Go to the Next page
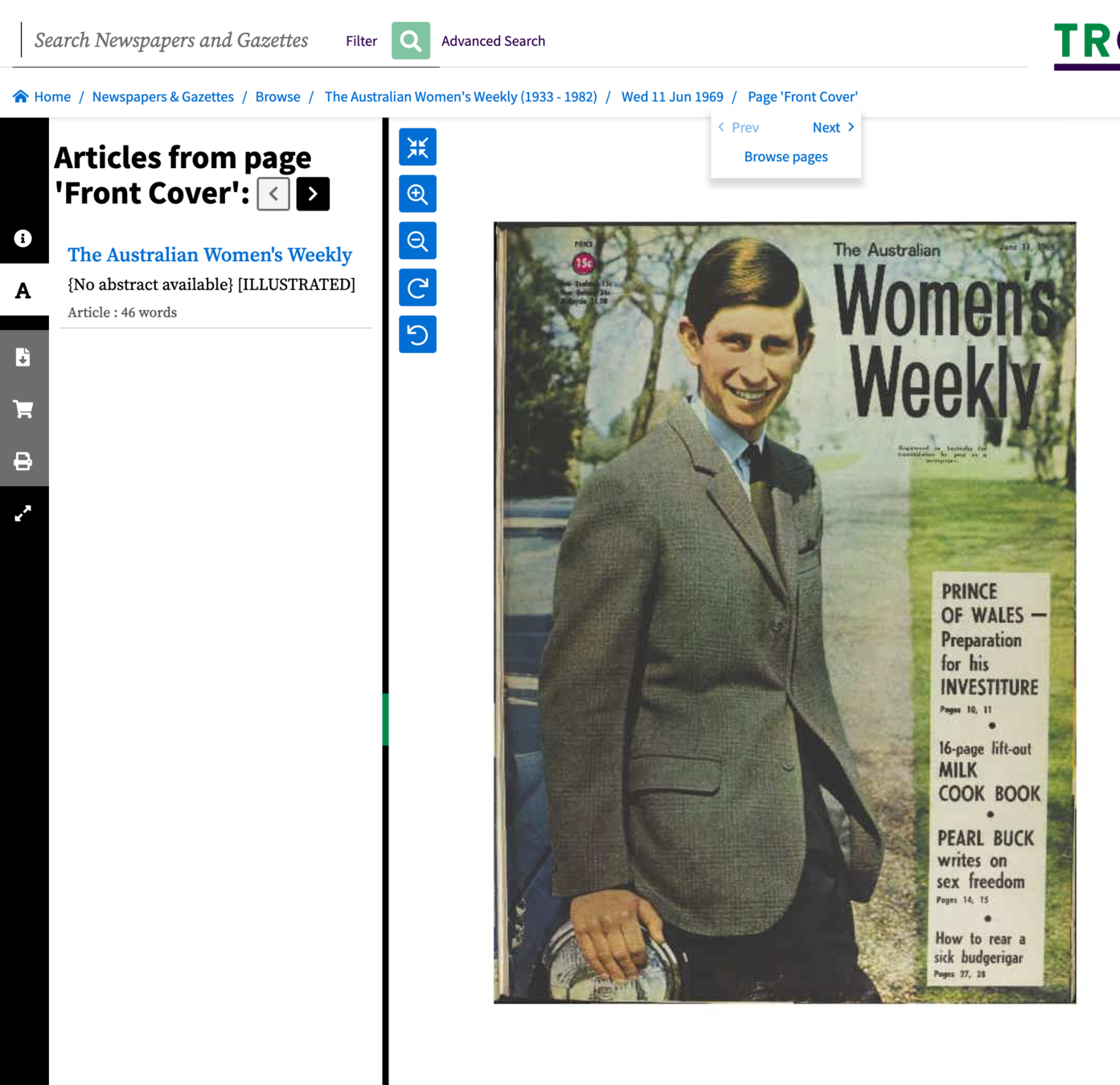Image resolution: width=1120 pixels, height=1085 pixels. [x=833, y=127]
